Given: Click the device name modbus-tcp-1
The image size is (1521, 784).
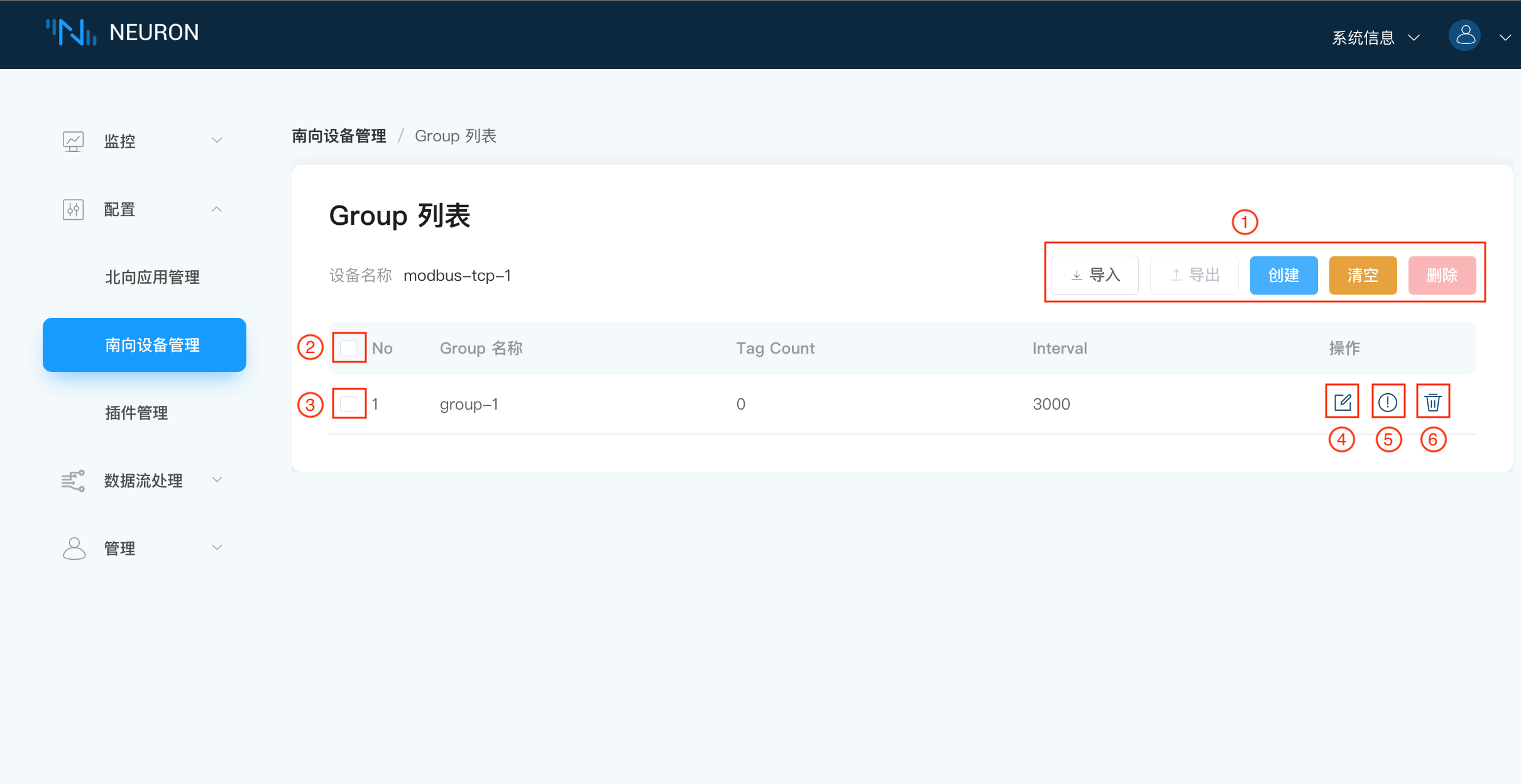Looking at the screenshot, I should pos(458,275).
